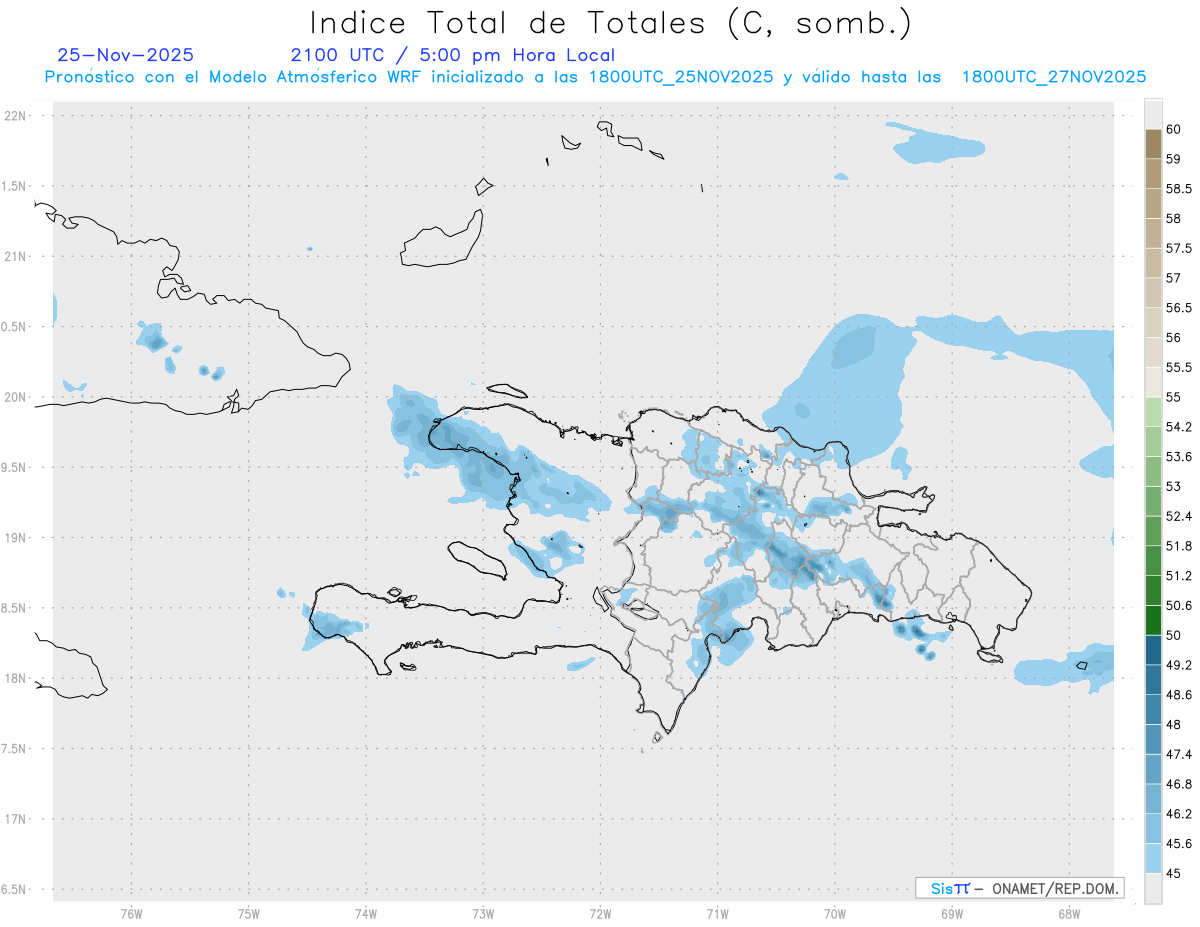Click the '21N' latitude label
The height and width of the screenshot is (927, 1200).
(x=16, y=257)
